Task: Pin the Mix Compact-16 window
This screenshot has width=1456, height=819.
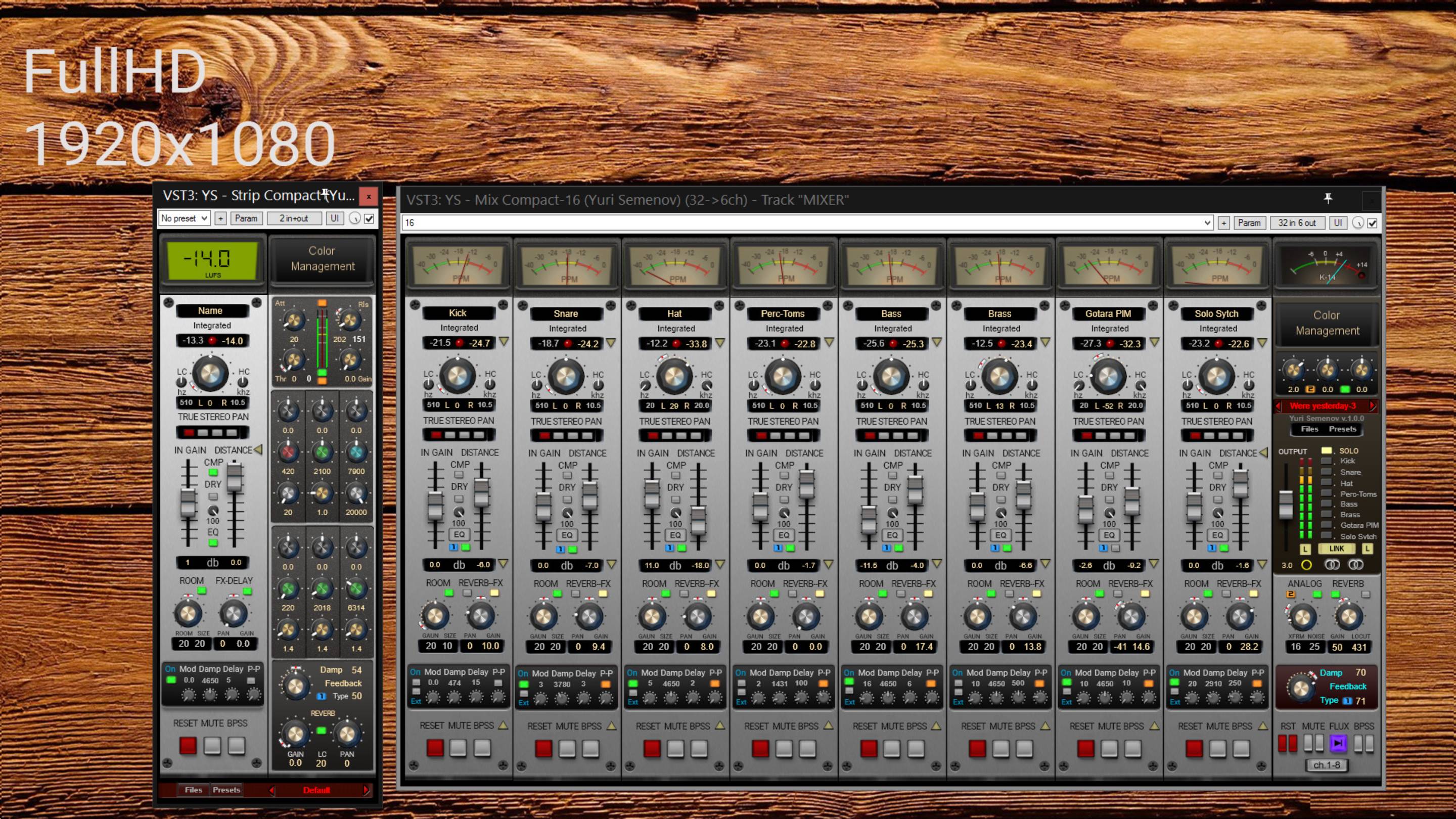Action: pos(1328,198)
